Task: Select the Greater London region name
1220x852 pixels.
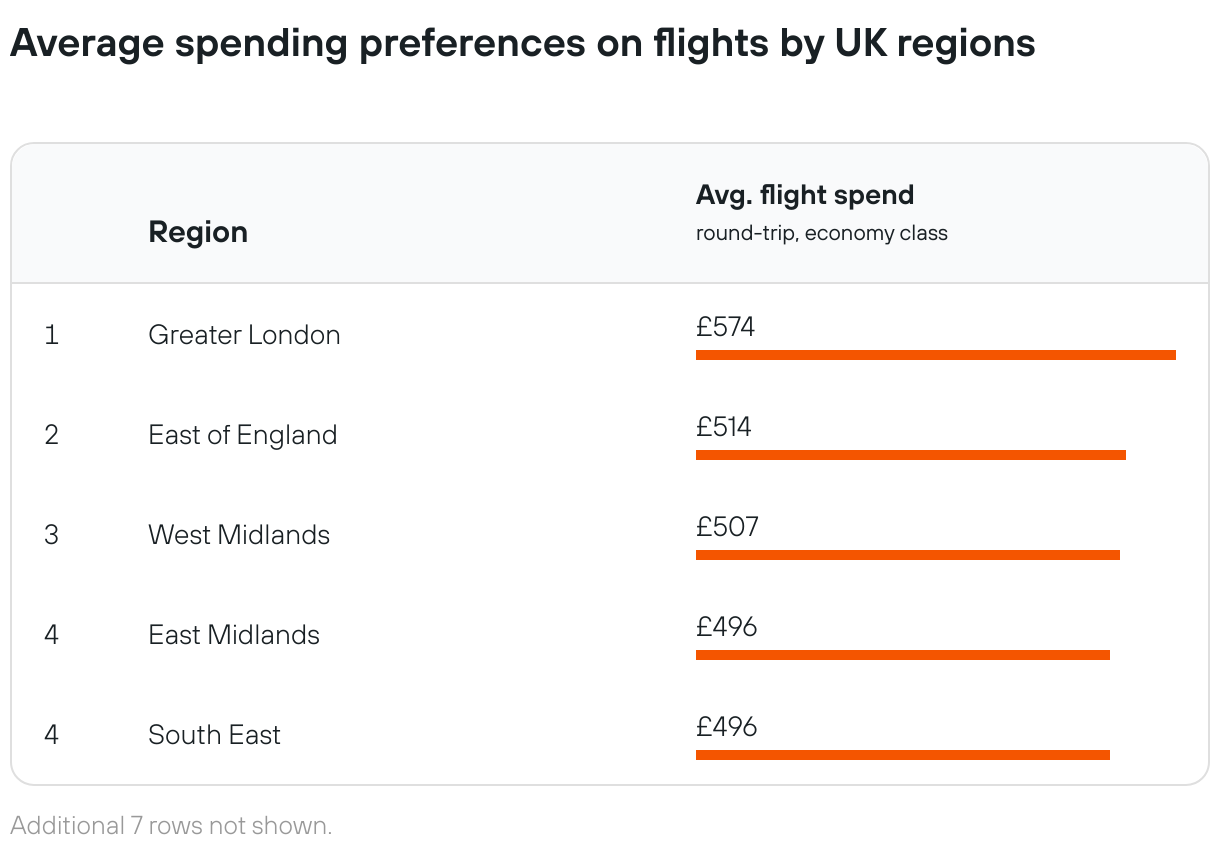Action: point(244,335)
